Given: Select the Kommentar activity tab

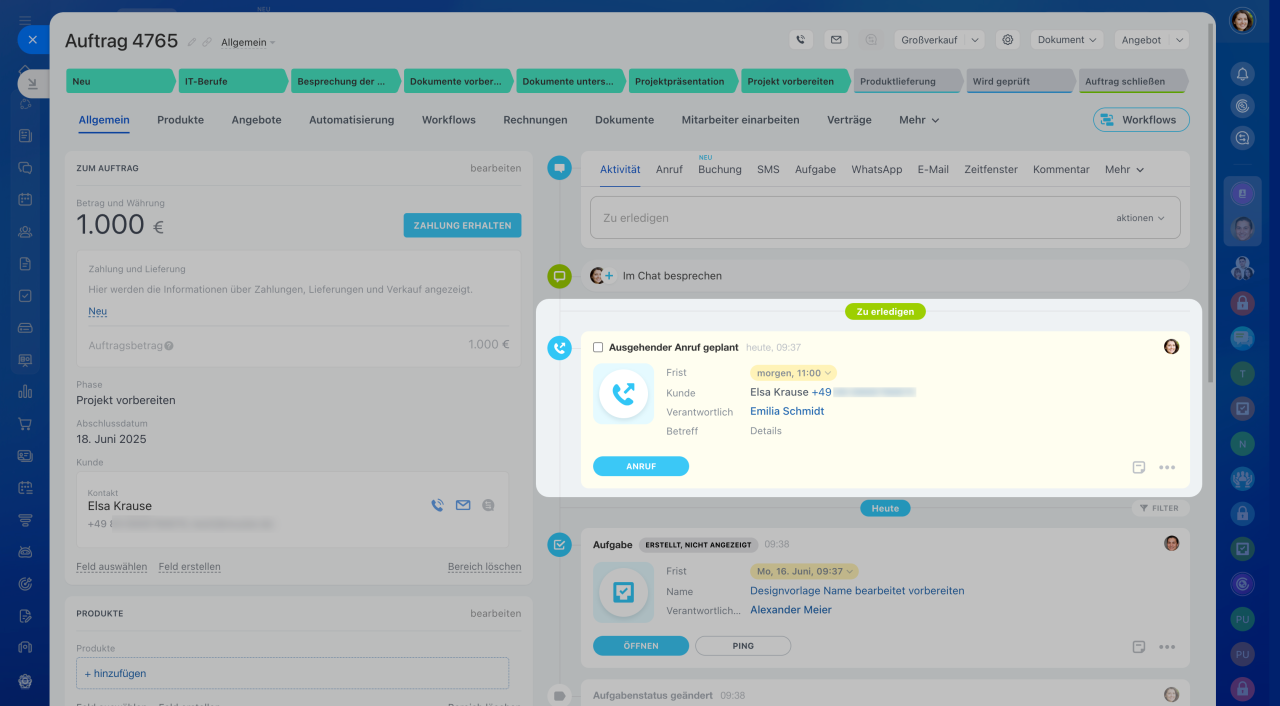Looking at the screenshot, I should [x=1061, y=170].
